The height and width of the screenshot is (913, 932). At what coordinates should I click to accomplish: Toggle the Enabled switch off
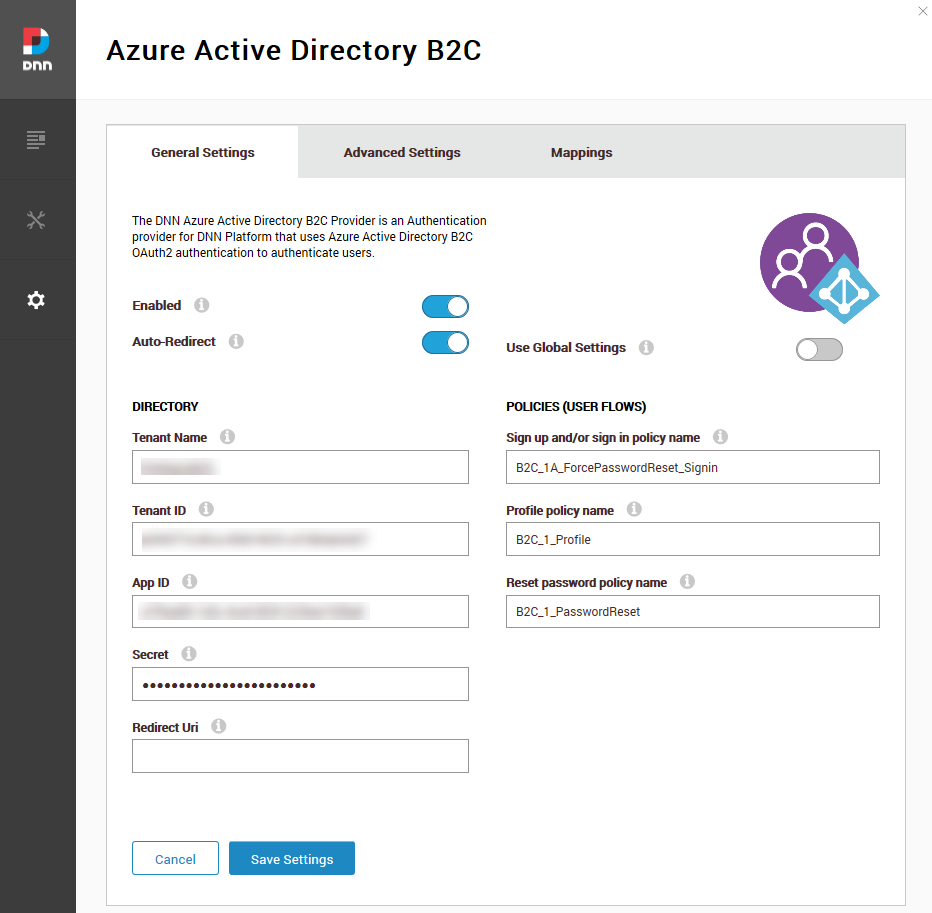point(445,307)
